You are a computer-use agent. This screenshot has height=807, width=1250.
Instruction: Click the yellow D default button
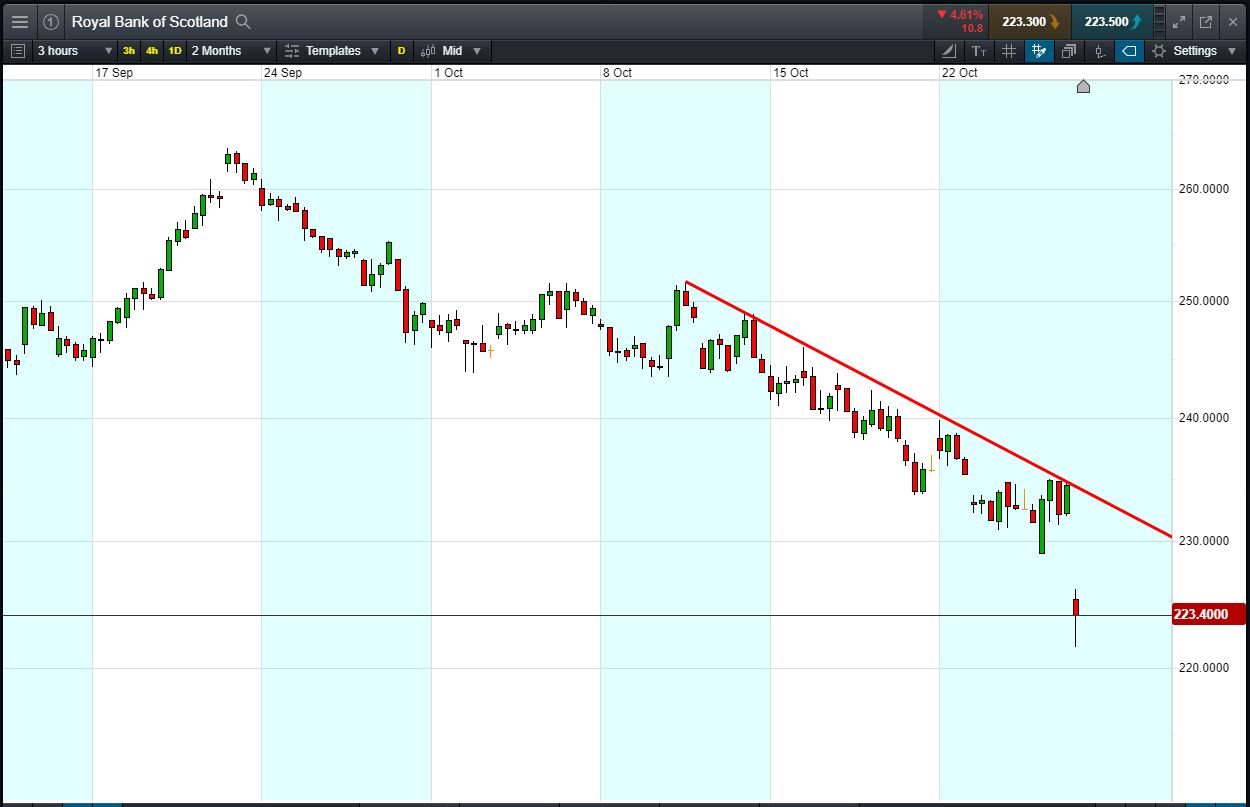click(x=401, y=51)
